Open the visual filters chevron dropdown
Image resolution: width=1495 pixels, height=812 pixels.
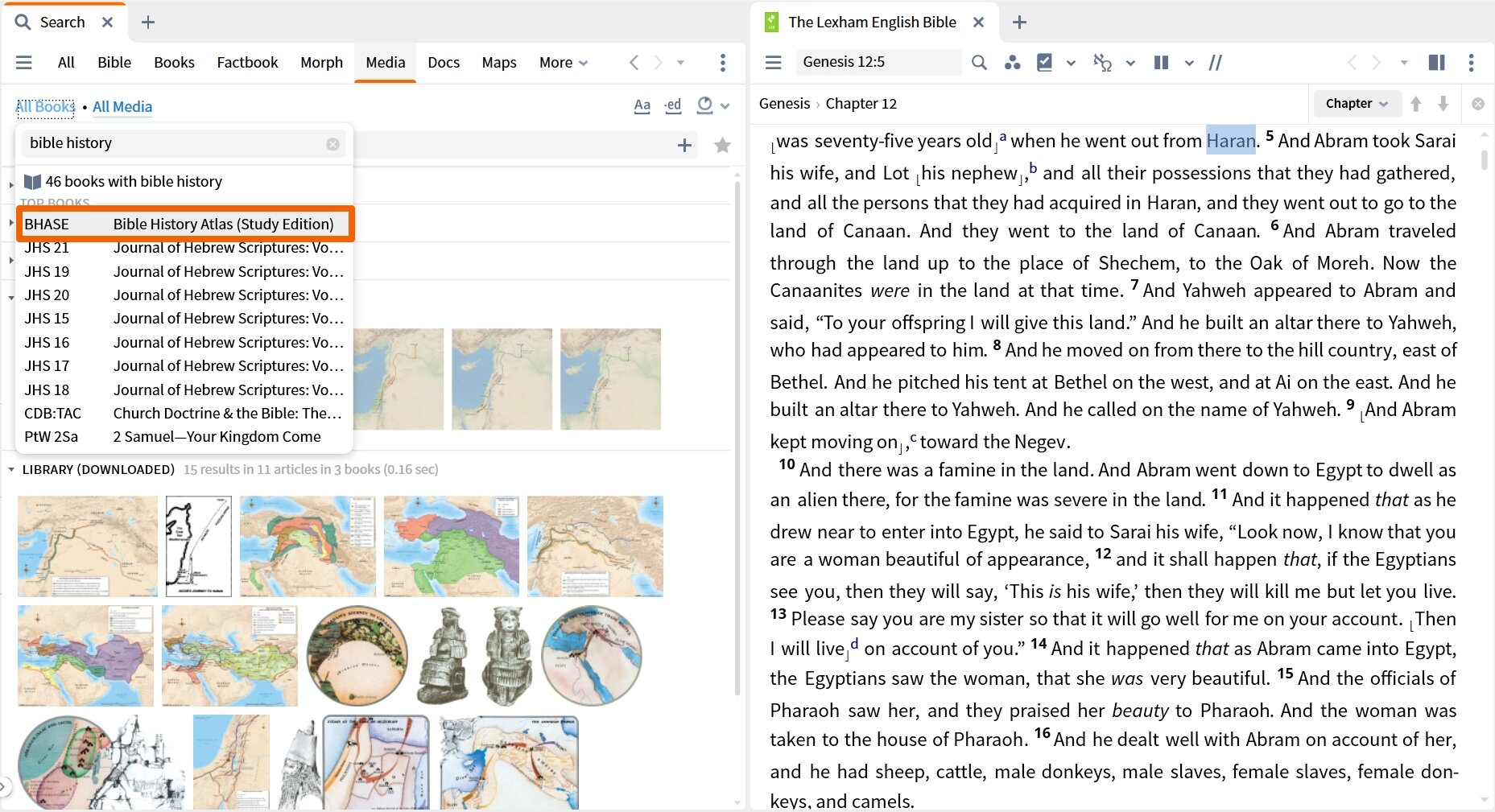pos(1071,62)
